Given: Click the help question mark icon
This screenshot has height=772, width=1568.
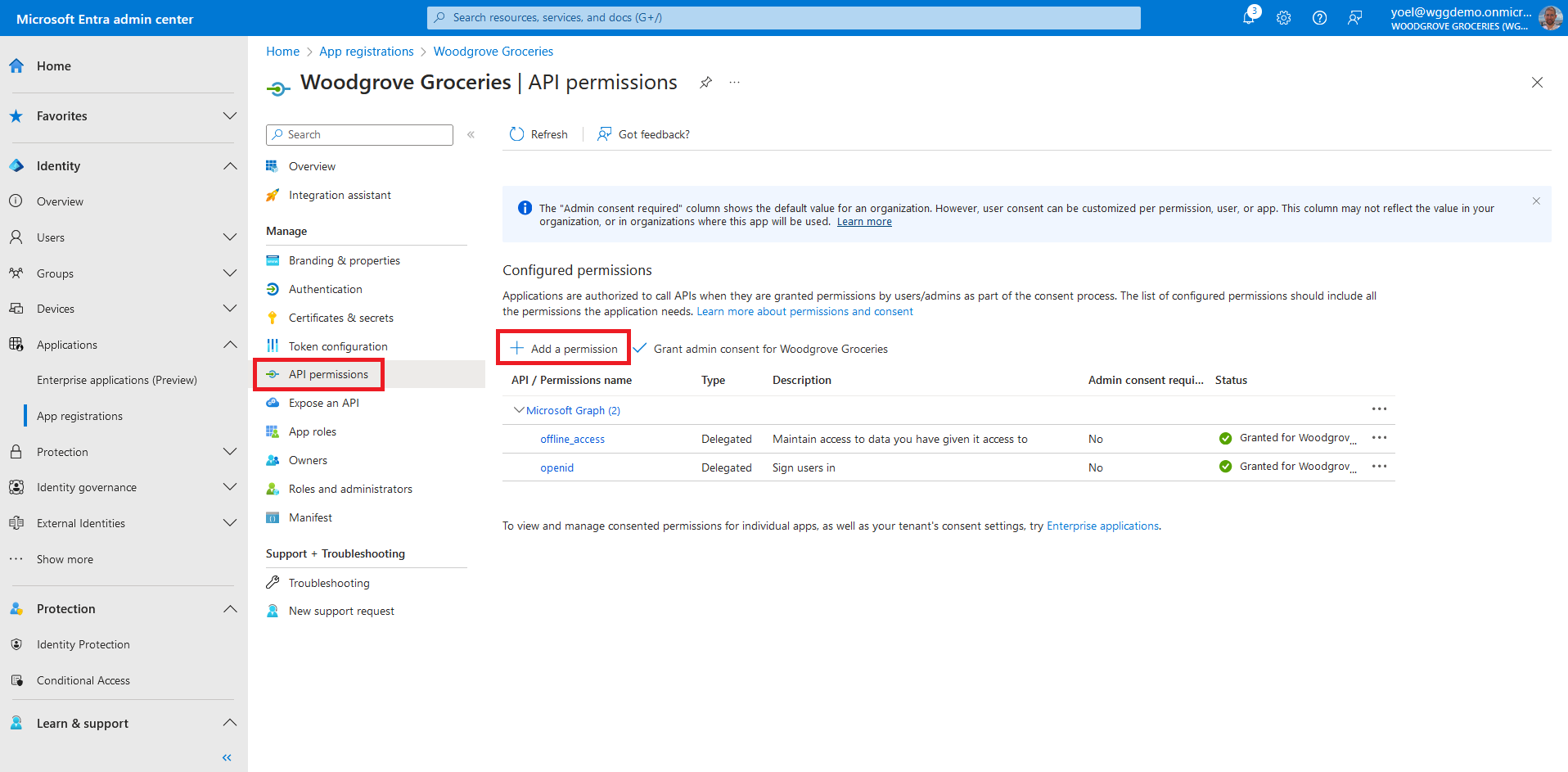Looking at the screenshot, I should click(1319, 18).
